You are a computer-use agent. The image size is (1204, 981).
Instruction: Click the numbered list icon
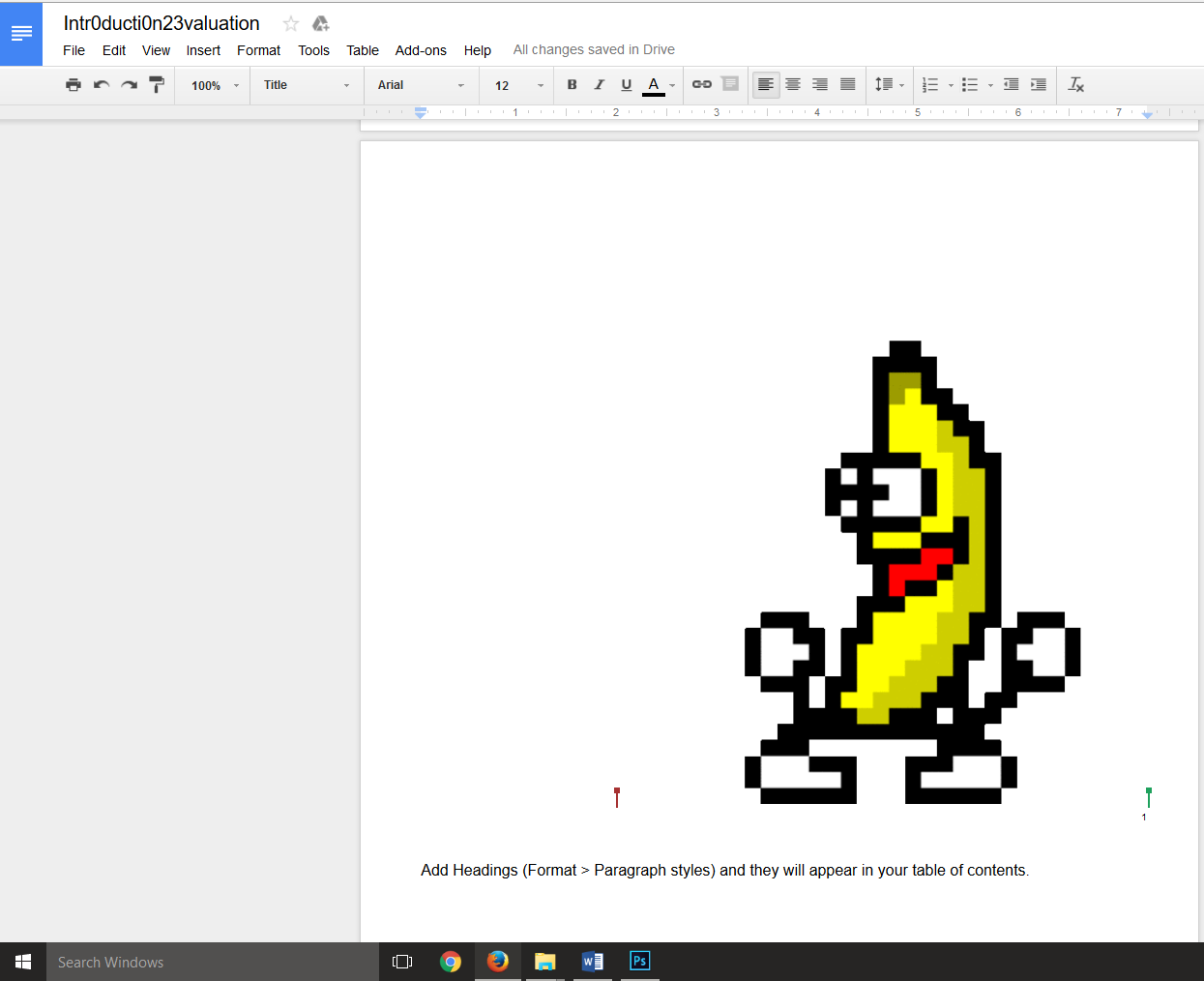tap(930, 85)
